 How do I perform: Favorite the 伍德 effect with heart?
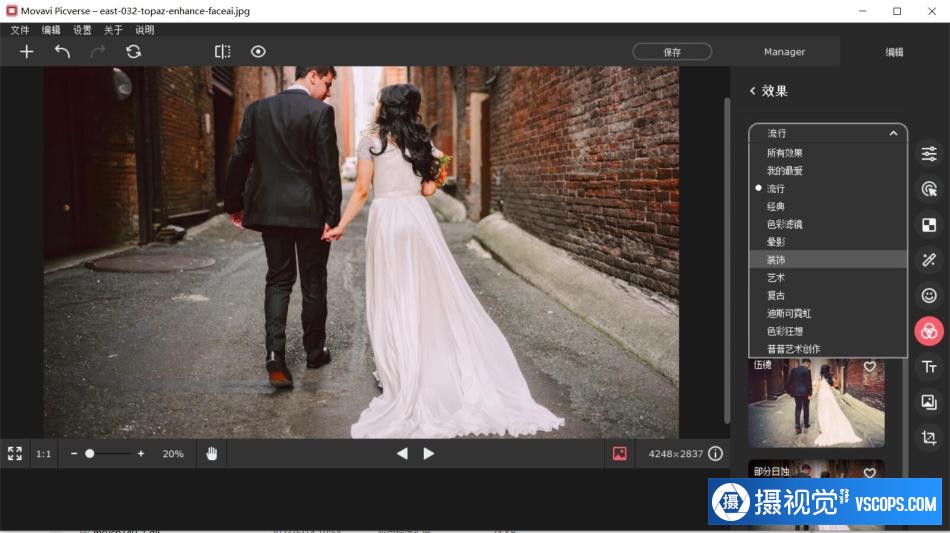tap(869, 366)
